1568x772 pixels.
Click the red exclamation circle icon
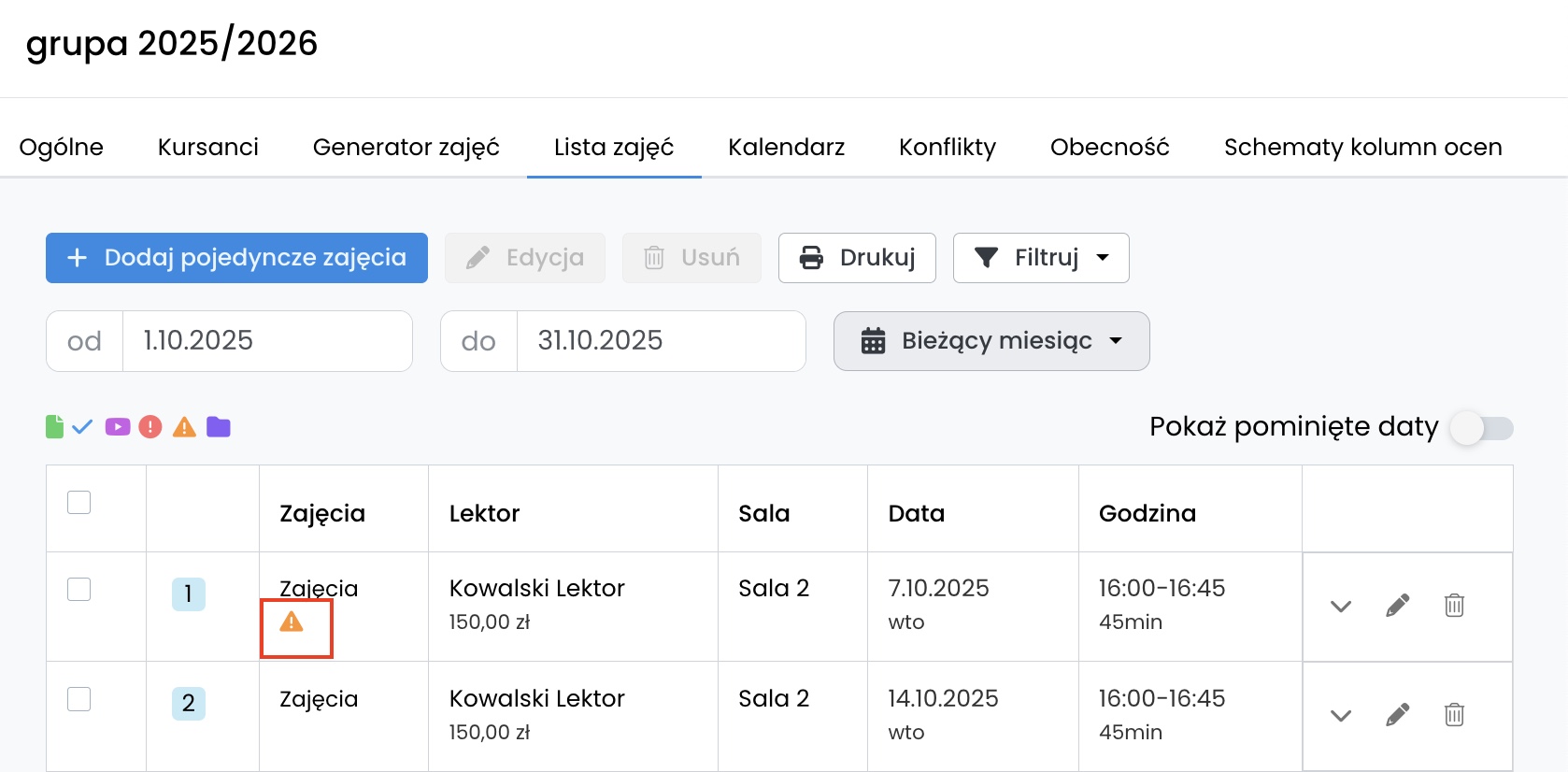tap(150, 427)
